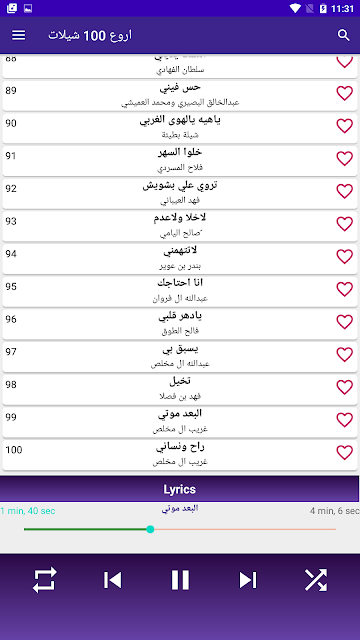The image size is (360, 640).
Task: Tap the heart icon on song 95
Action: [x=344, y=289]
